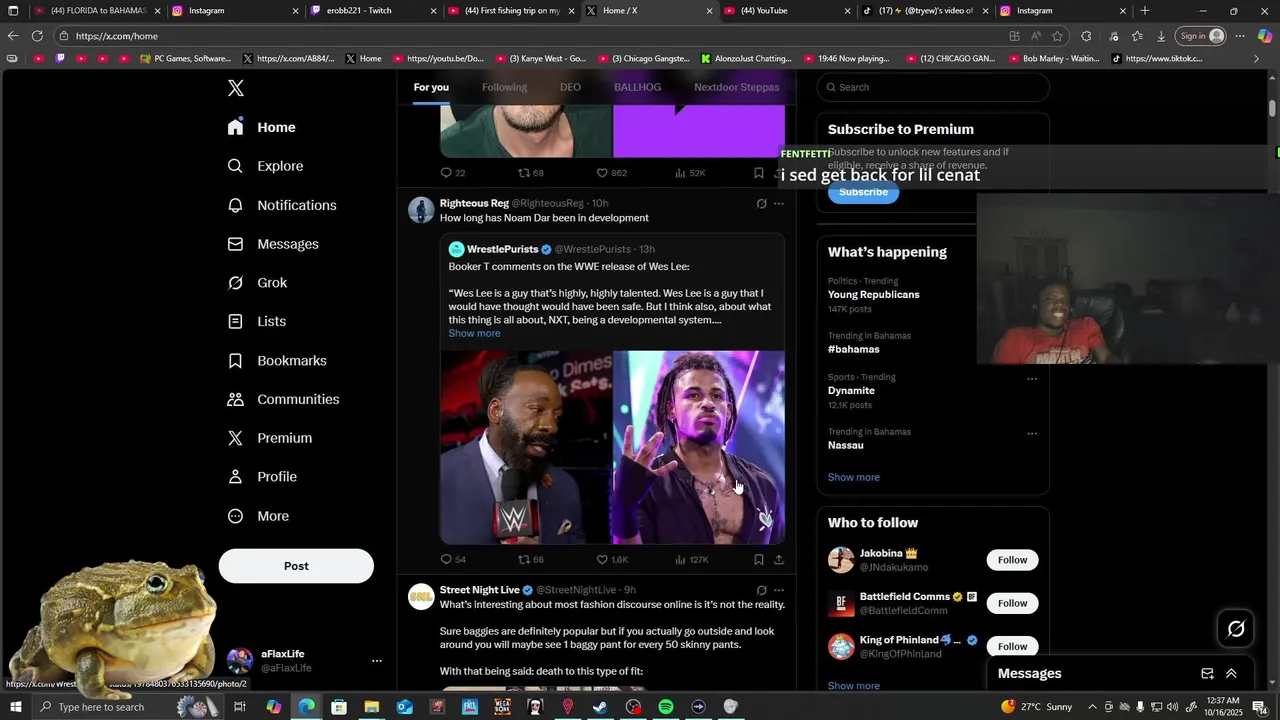Image resolution: width=1280 pixels, height=720 pixels.
Task: Show more of the WrestlePurists quote
Action: (x=474, y=333)
